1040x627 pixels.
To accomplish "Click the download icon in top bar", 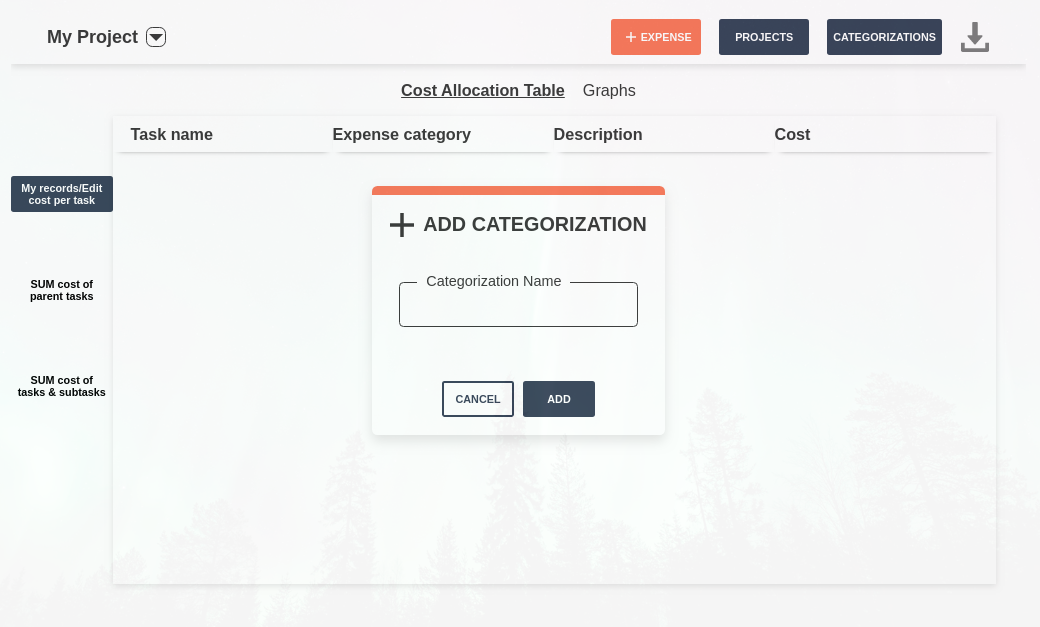I will pos(975,37).
